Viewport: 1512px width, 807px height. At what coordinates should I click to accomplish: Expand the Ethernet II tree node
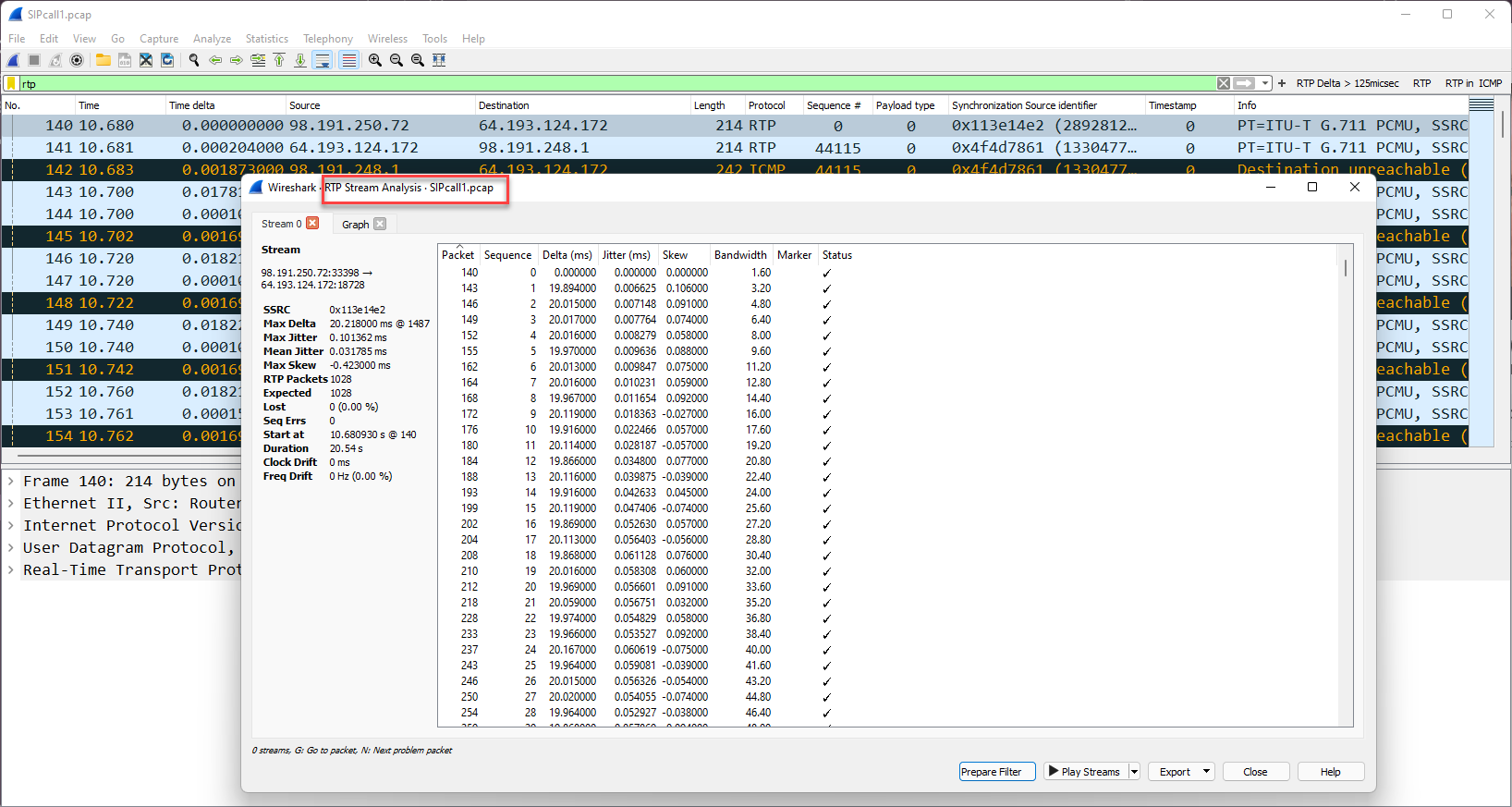(10, 504)
